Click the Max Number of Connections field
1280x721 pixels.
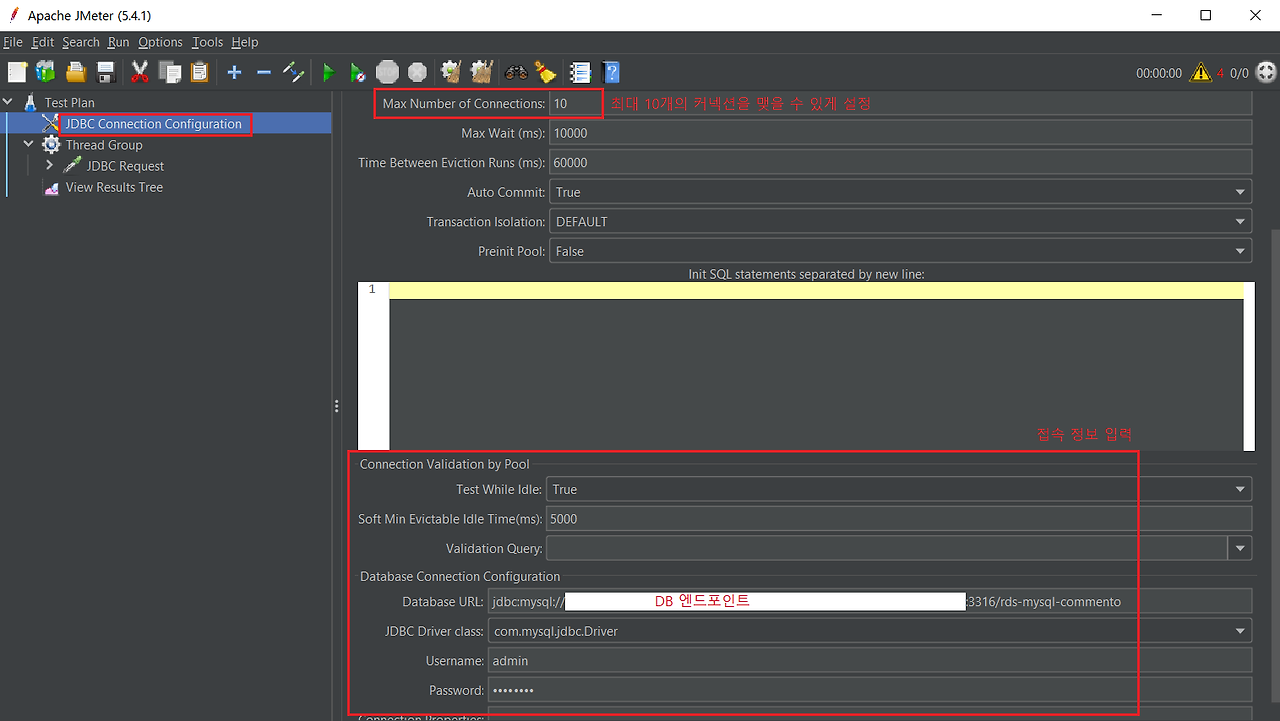[x=900, y=103]
